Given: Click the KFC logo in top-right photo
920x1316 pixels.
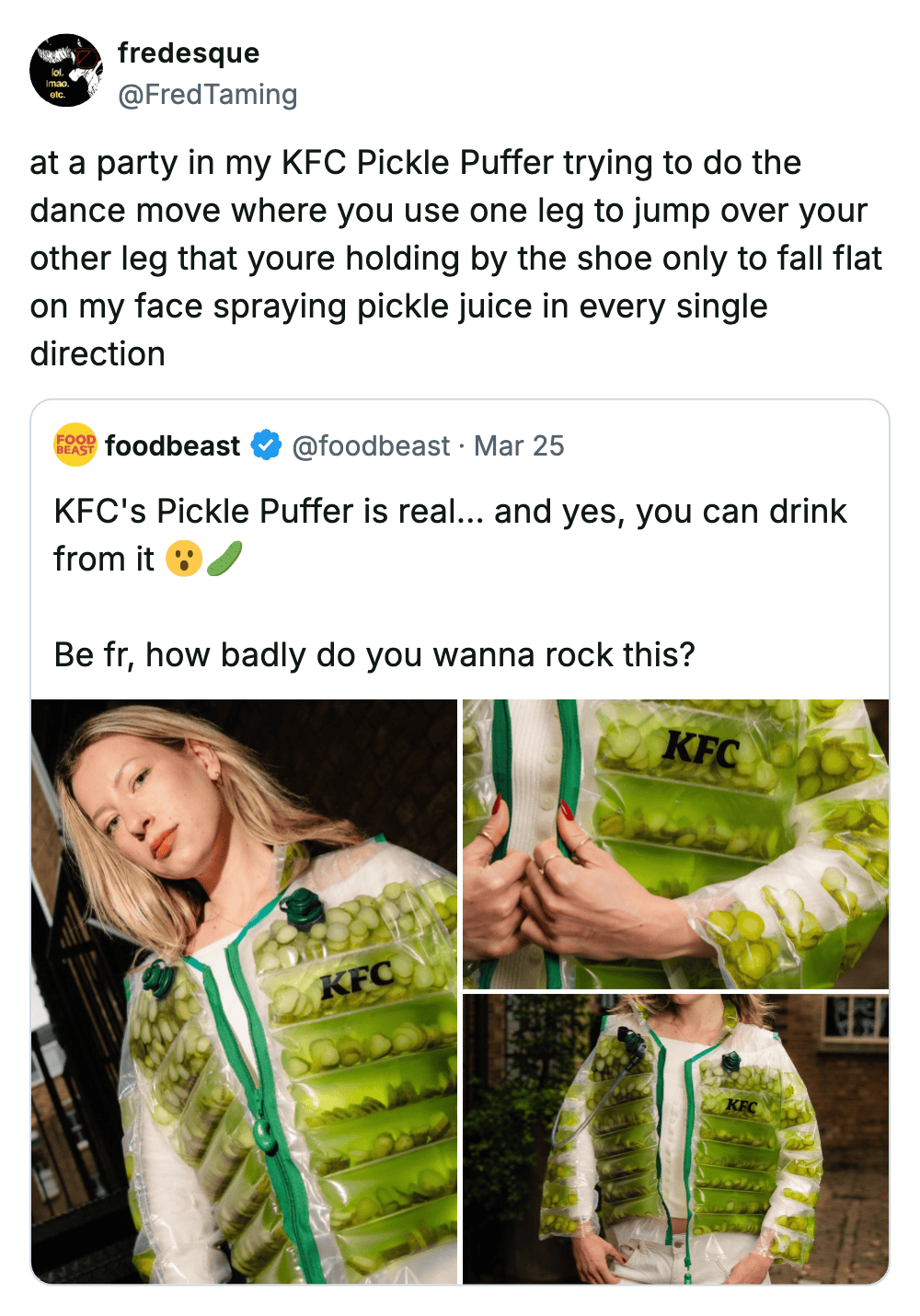Looking at the screenshot, I should click(701, 749).
